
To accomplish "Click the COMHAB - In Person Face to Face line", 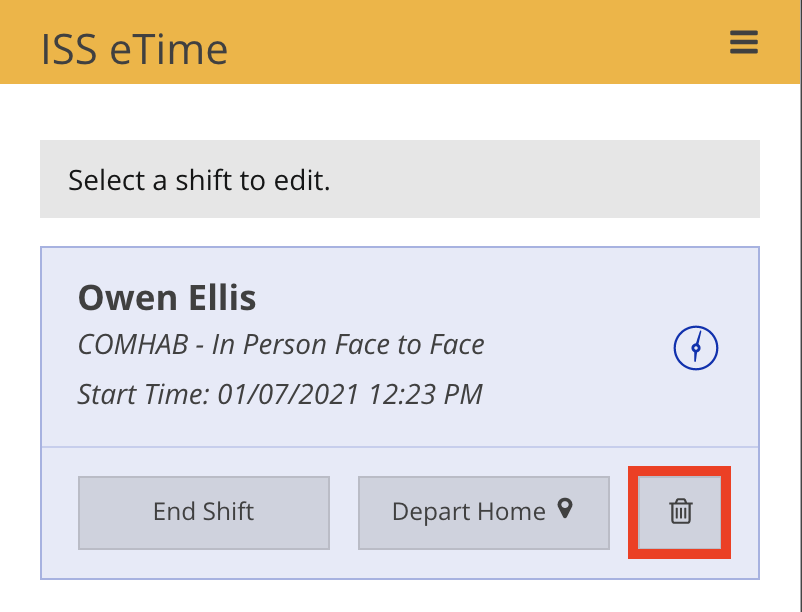I will tap(281, 345).
